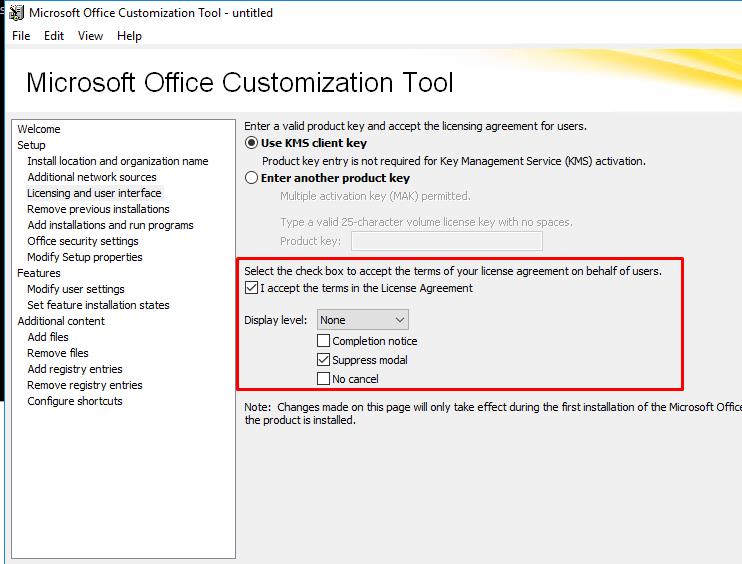Open the Help menu
The image size is (742, 564).
[129, 36]
